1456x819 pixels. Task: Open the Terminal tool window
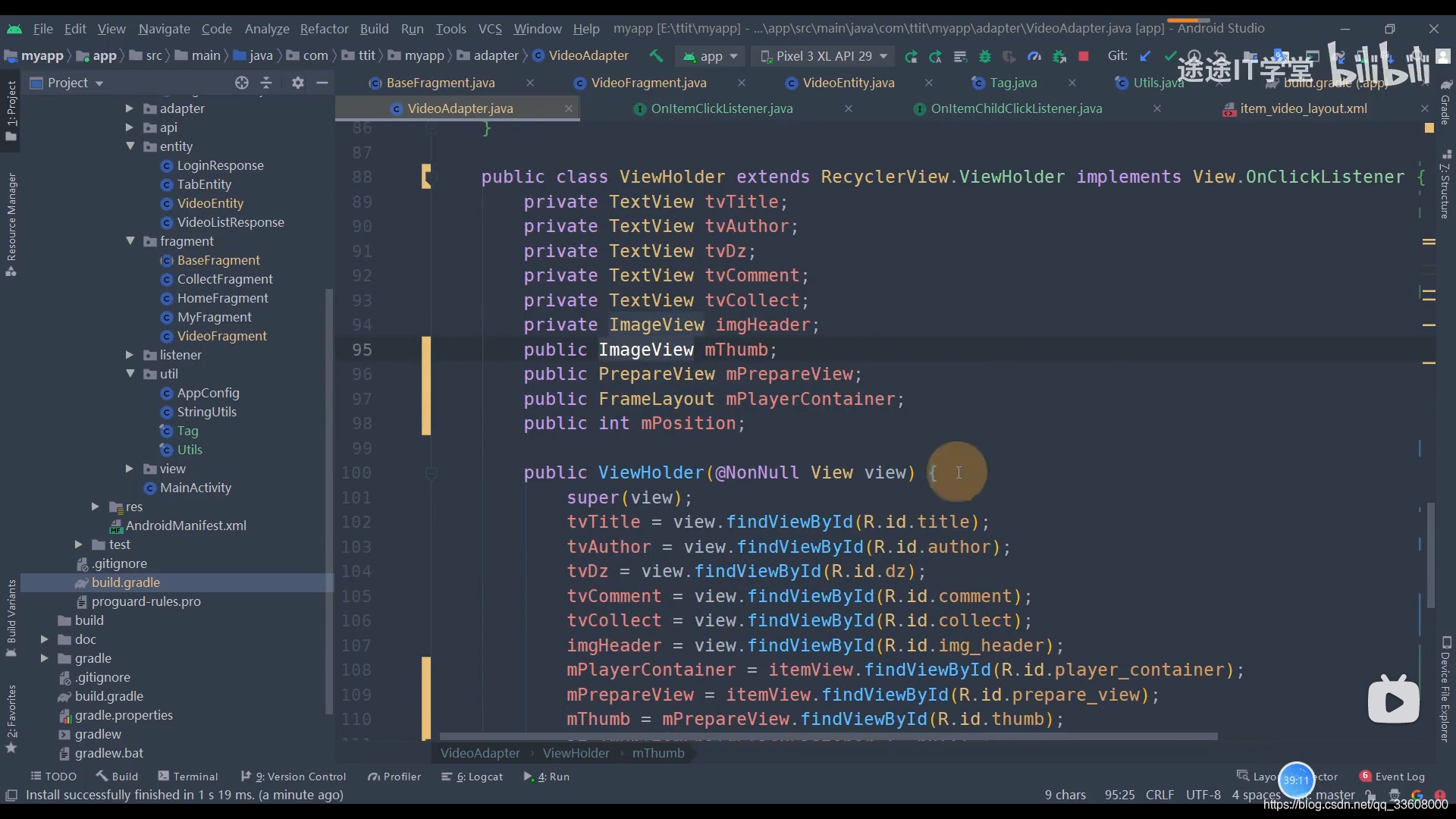click(188, 777)
